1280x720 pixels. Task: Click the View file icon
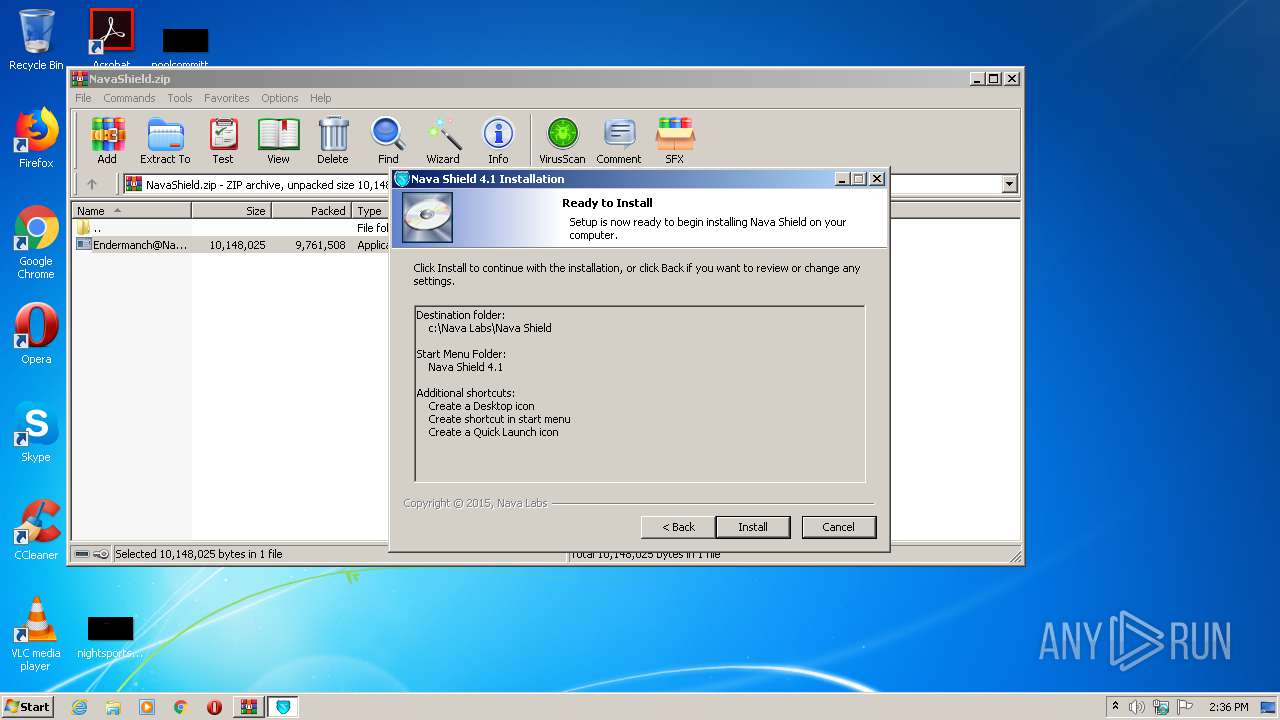[278, 140]
